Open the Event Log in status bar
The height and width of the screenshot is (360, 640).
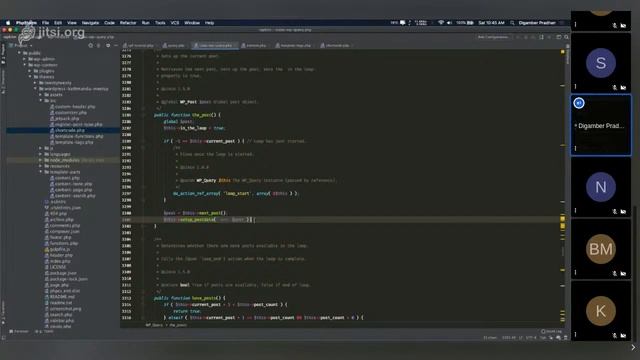[551, 331]
